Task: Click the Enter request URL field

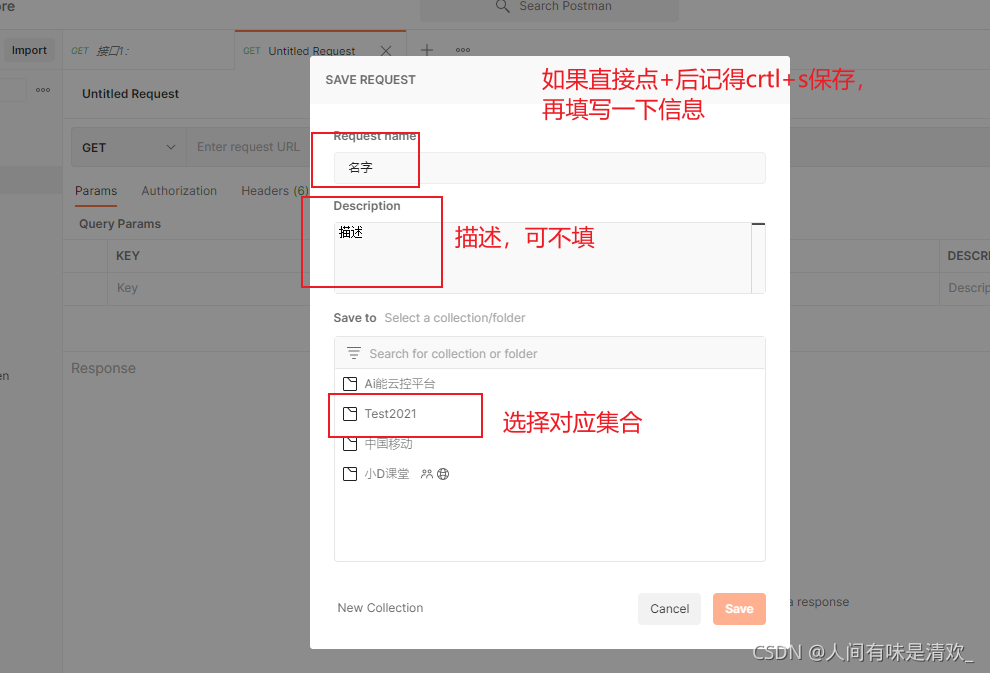Action: click(x=248, y=147)
